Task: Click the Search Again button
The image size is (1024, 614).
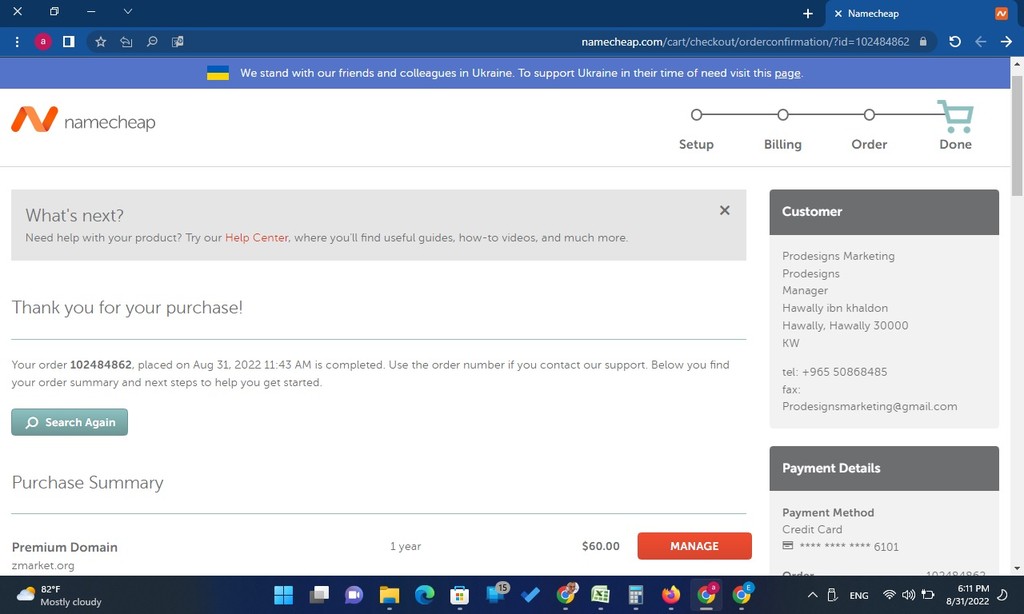Action: [x=70, y=422]
